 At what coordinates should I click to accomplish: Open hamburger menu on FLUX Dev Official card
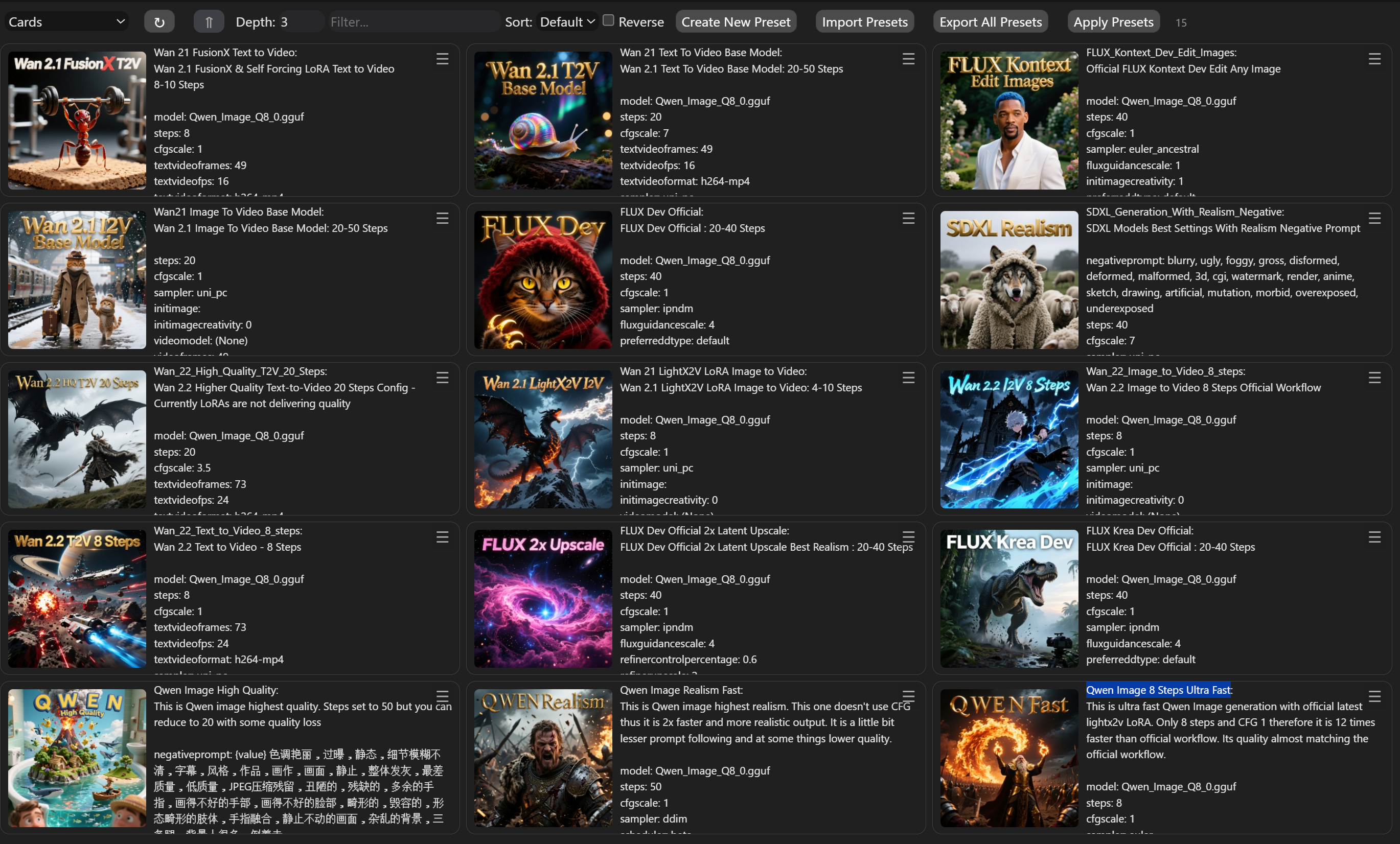[x=908, y=219]
